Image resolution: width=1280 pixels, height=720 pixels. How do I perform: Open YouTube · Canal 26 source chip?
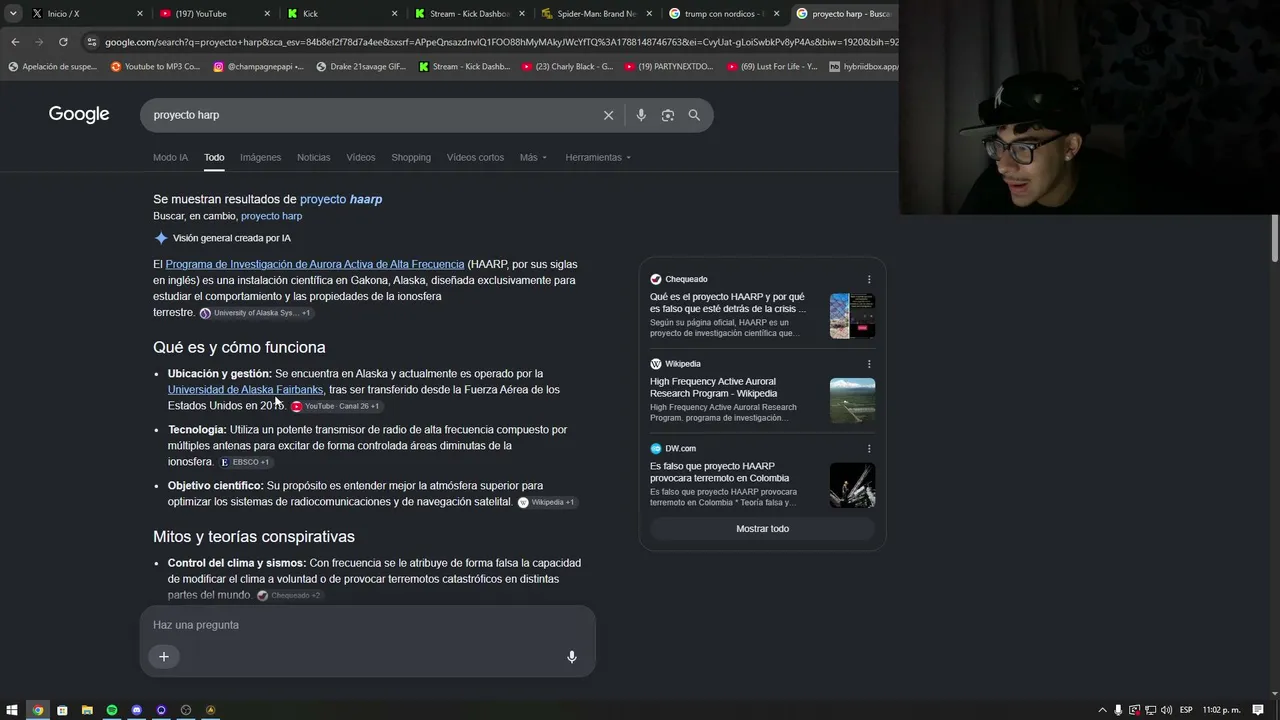[335, 406]
